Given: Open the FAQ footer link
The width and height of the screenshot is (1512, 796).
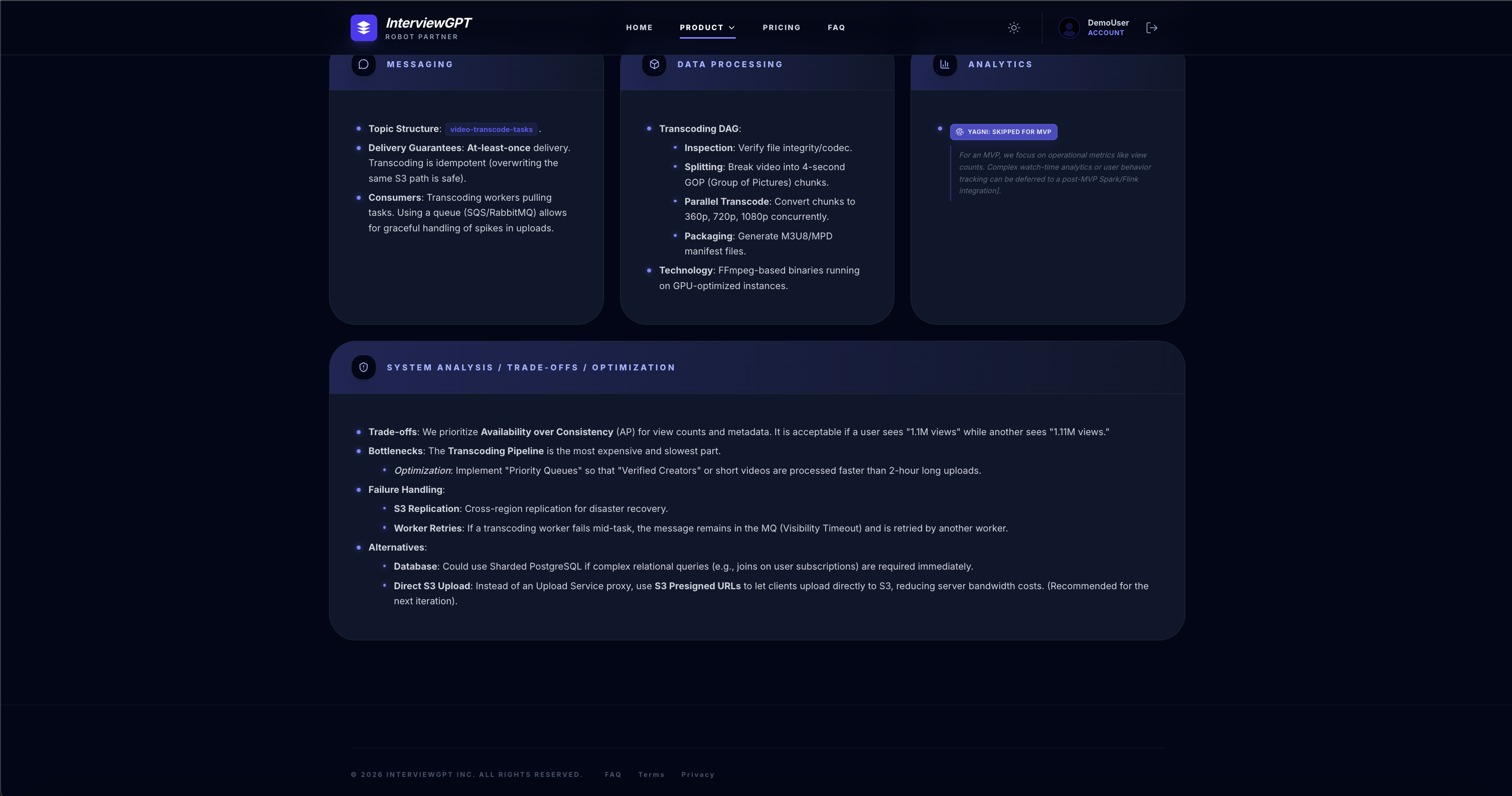Looking at the screenshot, I should [x=613, y=774].
